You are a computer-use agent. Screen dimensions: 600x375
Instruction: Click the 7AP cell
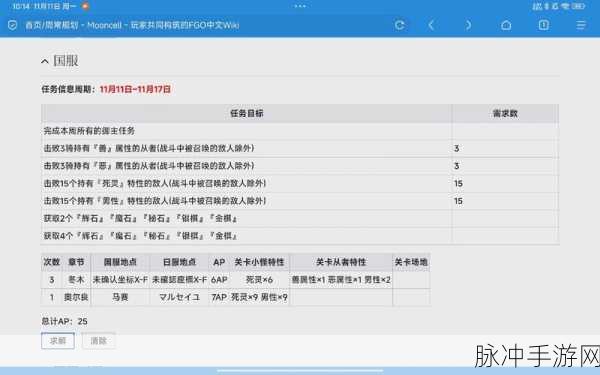click(219, 297)
